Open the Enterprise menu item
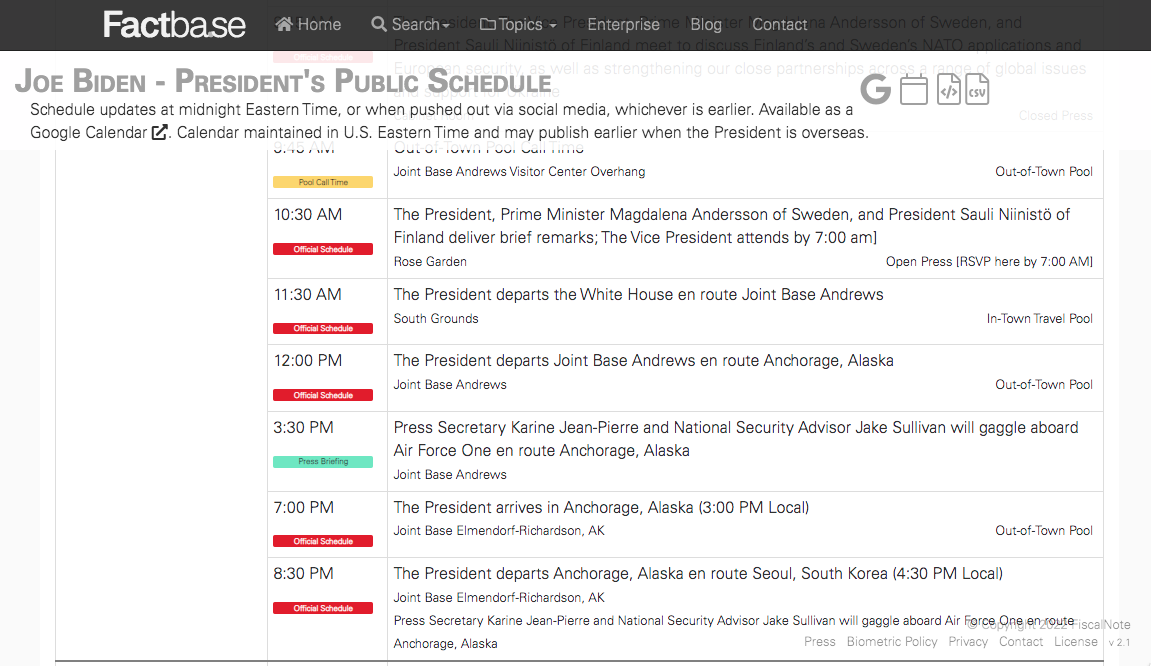Screen dimensions: 1151x666 (x=623, y=24)
